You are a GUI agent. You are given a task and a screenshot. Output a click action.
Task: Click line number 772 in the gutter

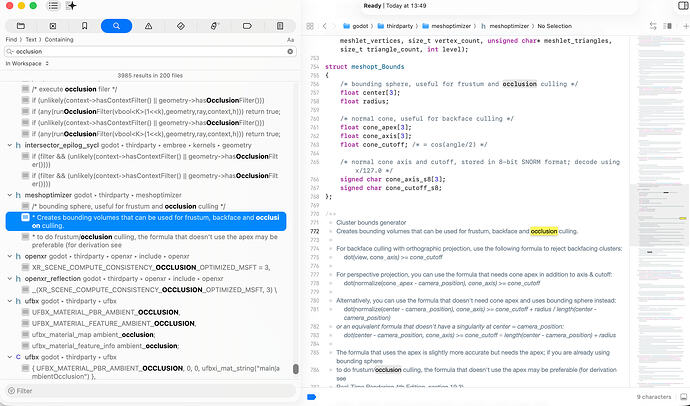click(314, 231)
